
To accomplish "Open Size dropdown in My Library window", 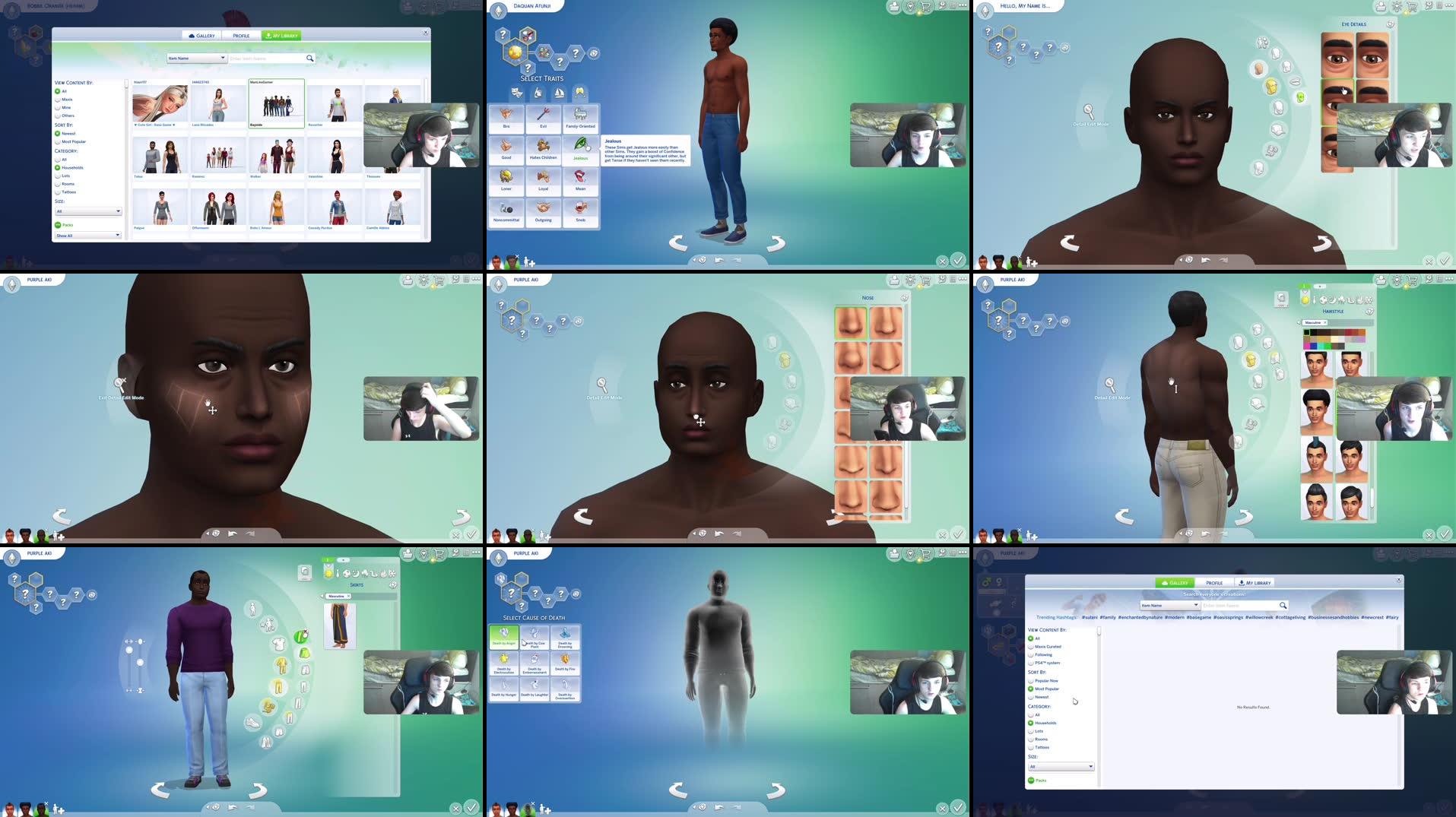I will [x=88, y=211].
